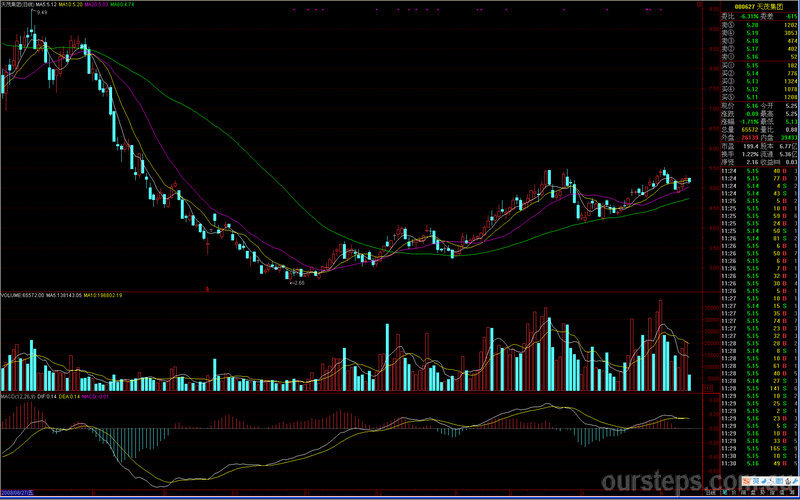Click the 买① bid row at 5.15
Viewport: 800px width, 500px height.
pyautogui.click(x=759, y=65)
